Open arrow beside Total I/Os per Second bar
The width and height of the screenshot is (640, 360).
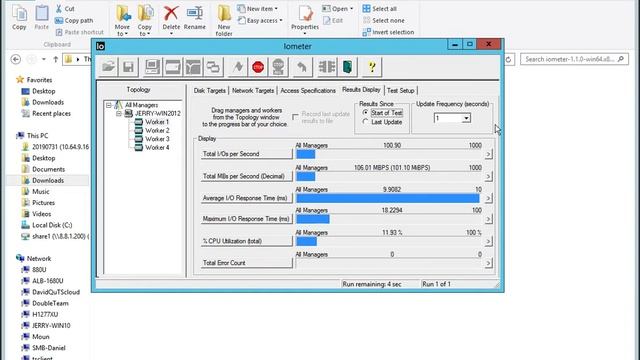[x=488, y=154]
